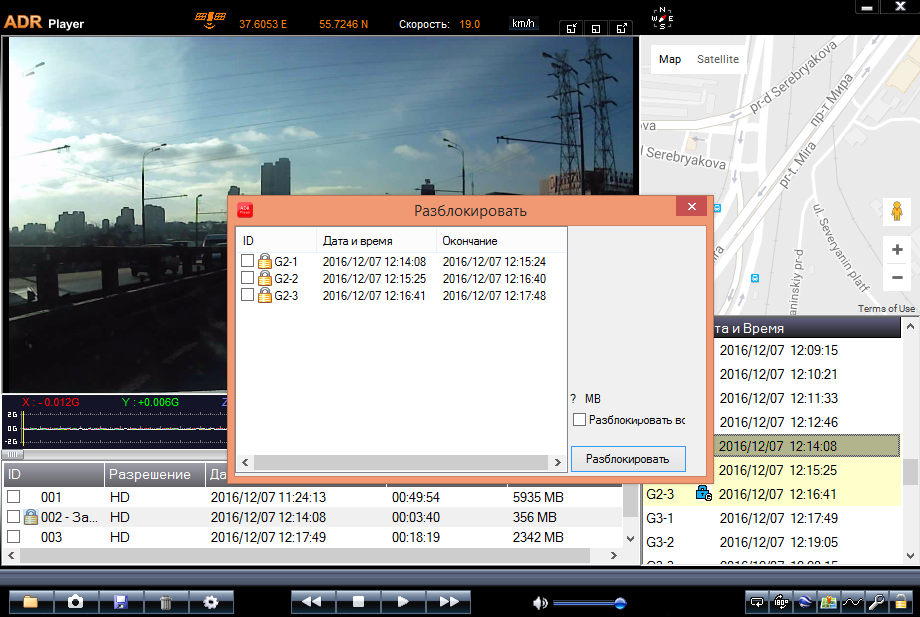Enable the 'Разблокировать все' checkbox
The height and width of the screenshot is (617, 920).
pos(579,420)
